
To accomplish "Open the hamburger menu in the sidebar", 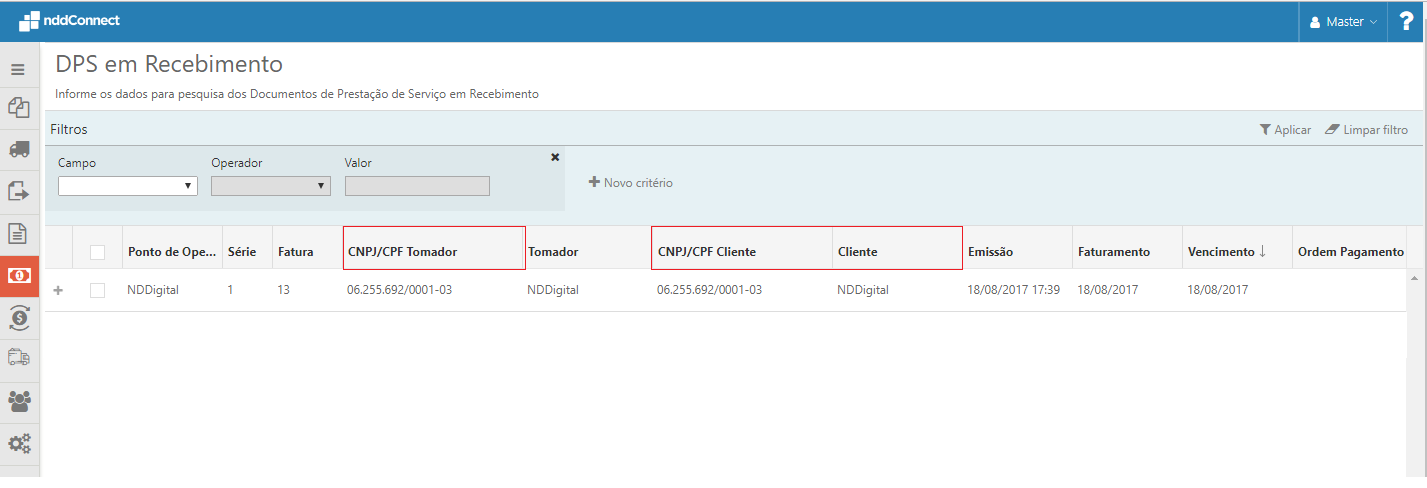I will click(18, 70).
